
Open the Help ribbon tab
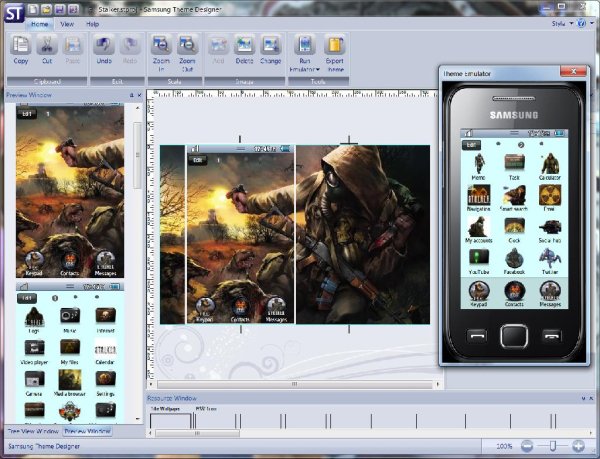(92, 24)
